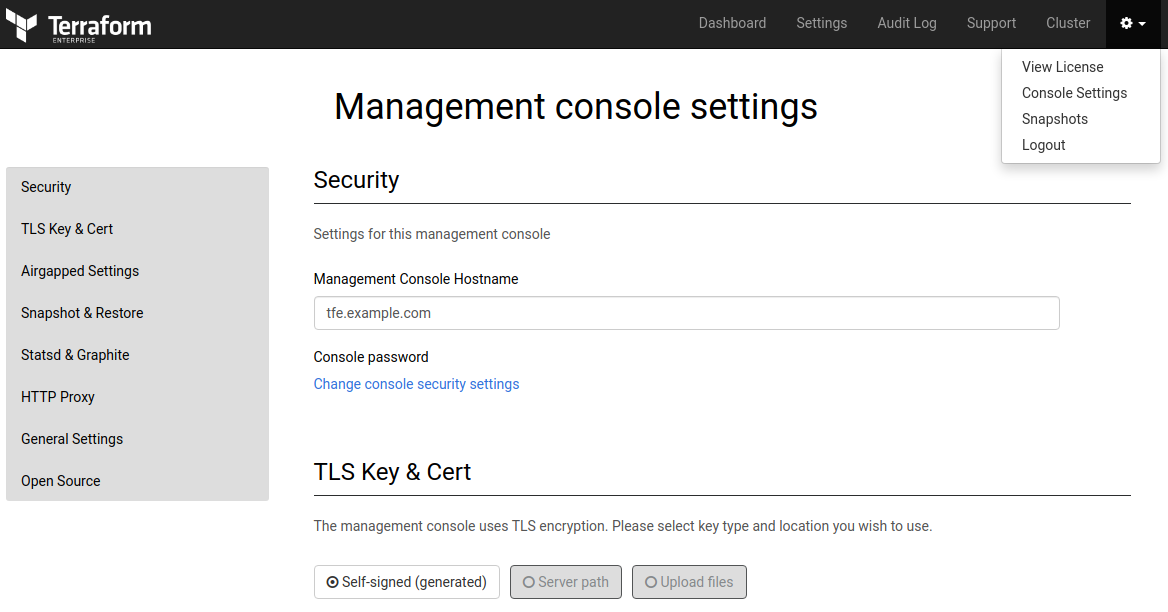Click the Management Console Hostname field

click(686, 313)
